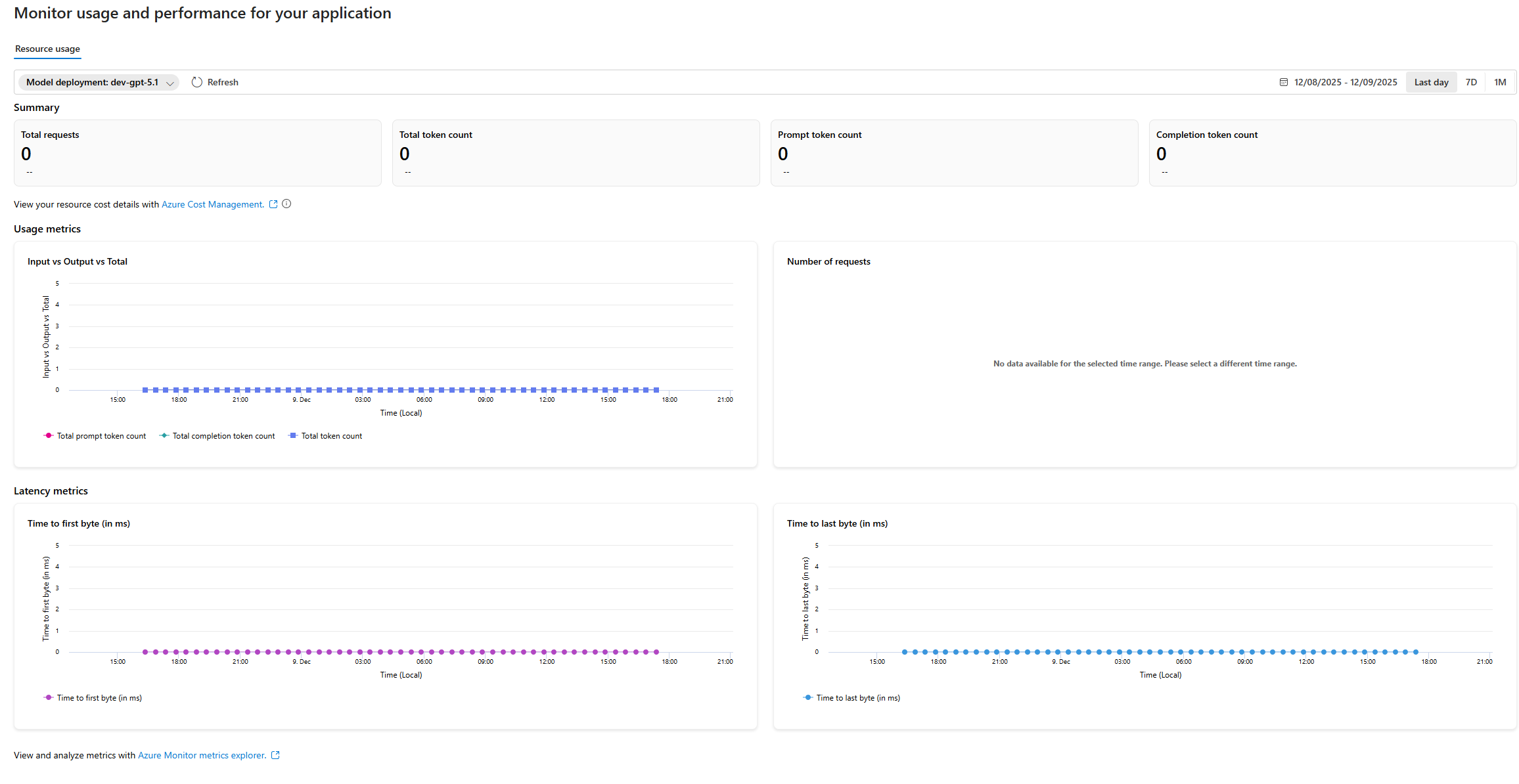Open the 12/08/2025 - 12/09/2025 date picker
1519x784 pixels.
pyautogui.click(x=1345, y=82)
